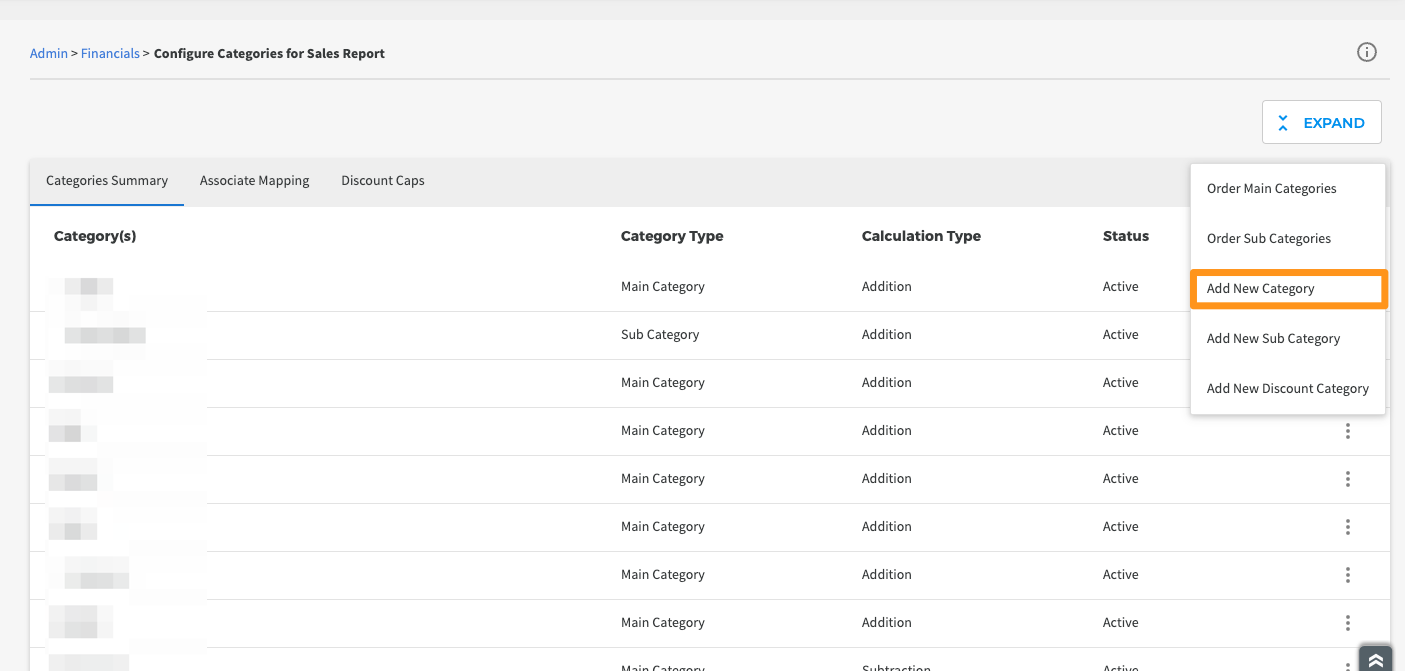
Task: Choose Order Main Categories from the menu
Action: coord(1287,188)
